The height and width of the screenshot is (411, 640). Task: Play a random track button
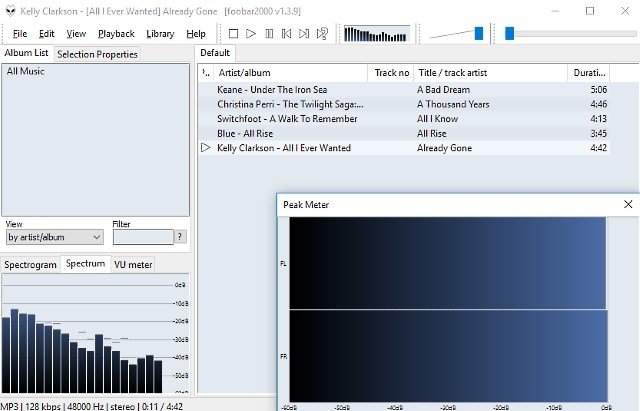tap(322, 33)
